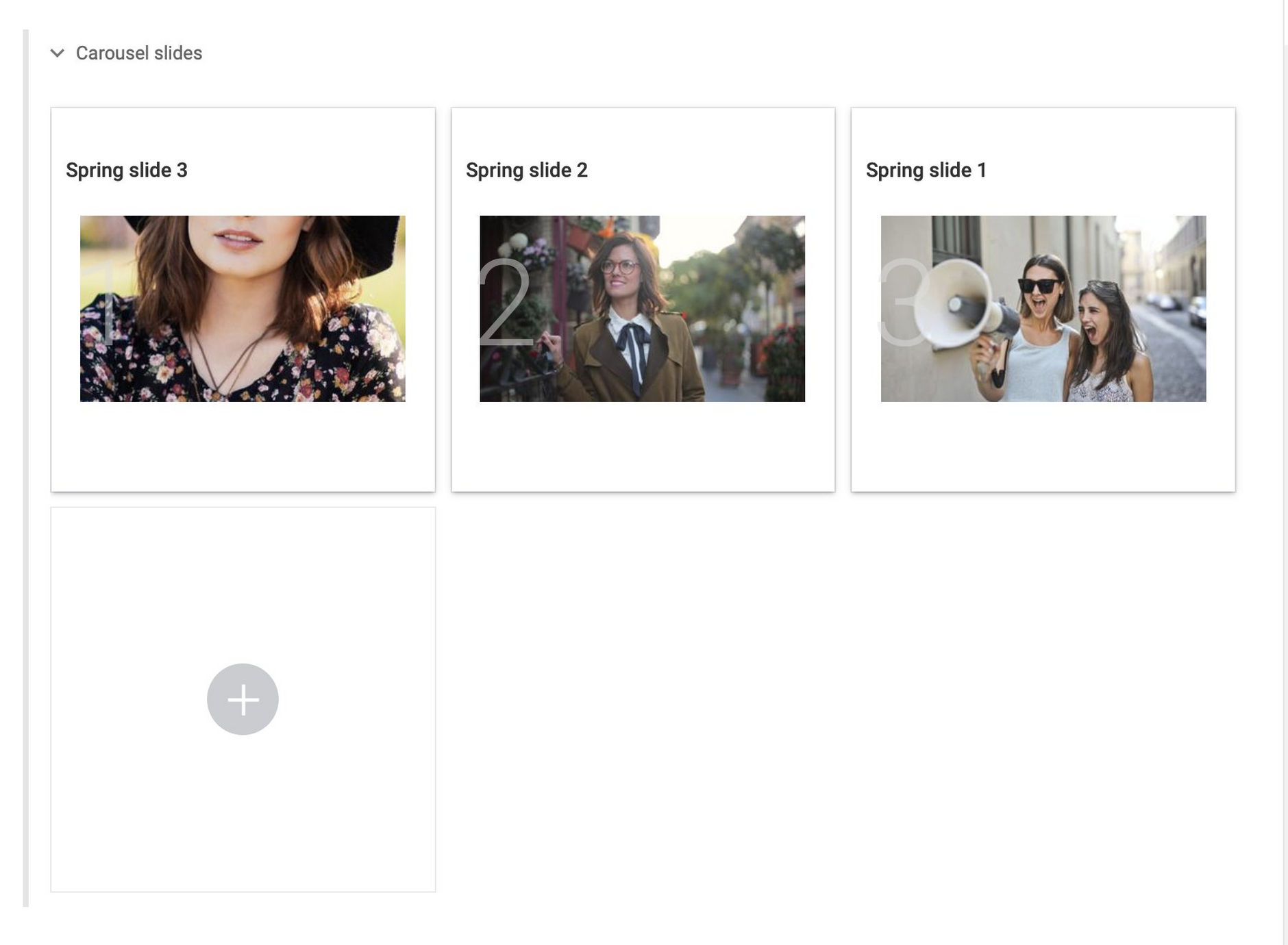The width and height of the screenshot is (1288, 945).
Task: Collapse the Carousel slides section chevron
Action: point(58,53)
